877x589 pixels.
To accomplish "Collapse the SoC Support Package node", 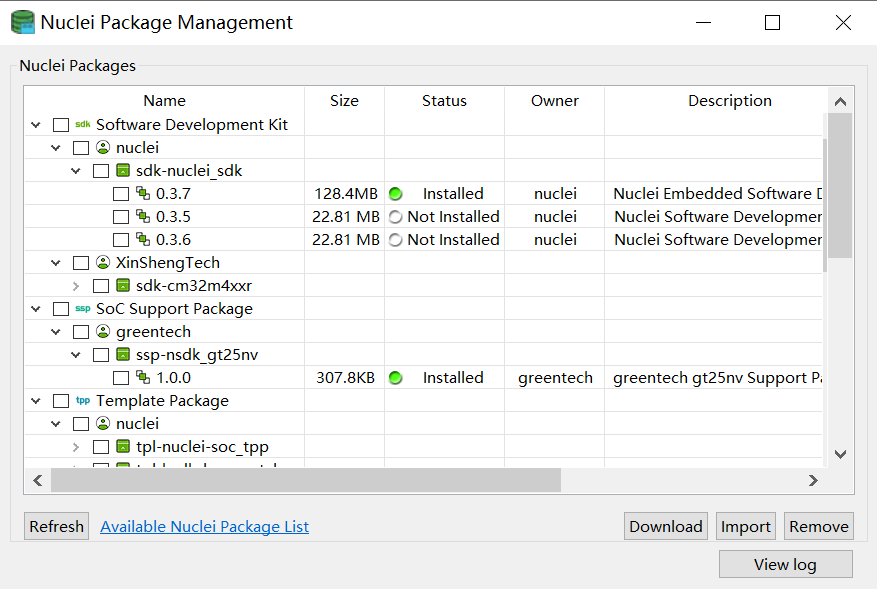I will 36,309.
